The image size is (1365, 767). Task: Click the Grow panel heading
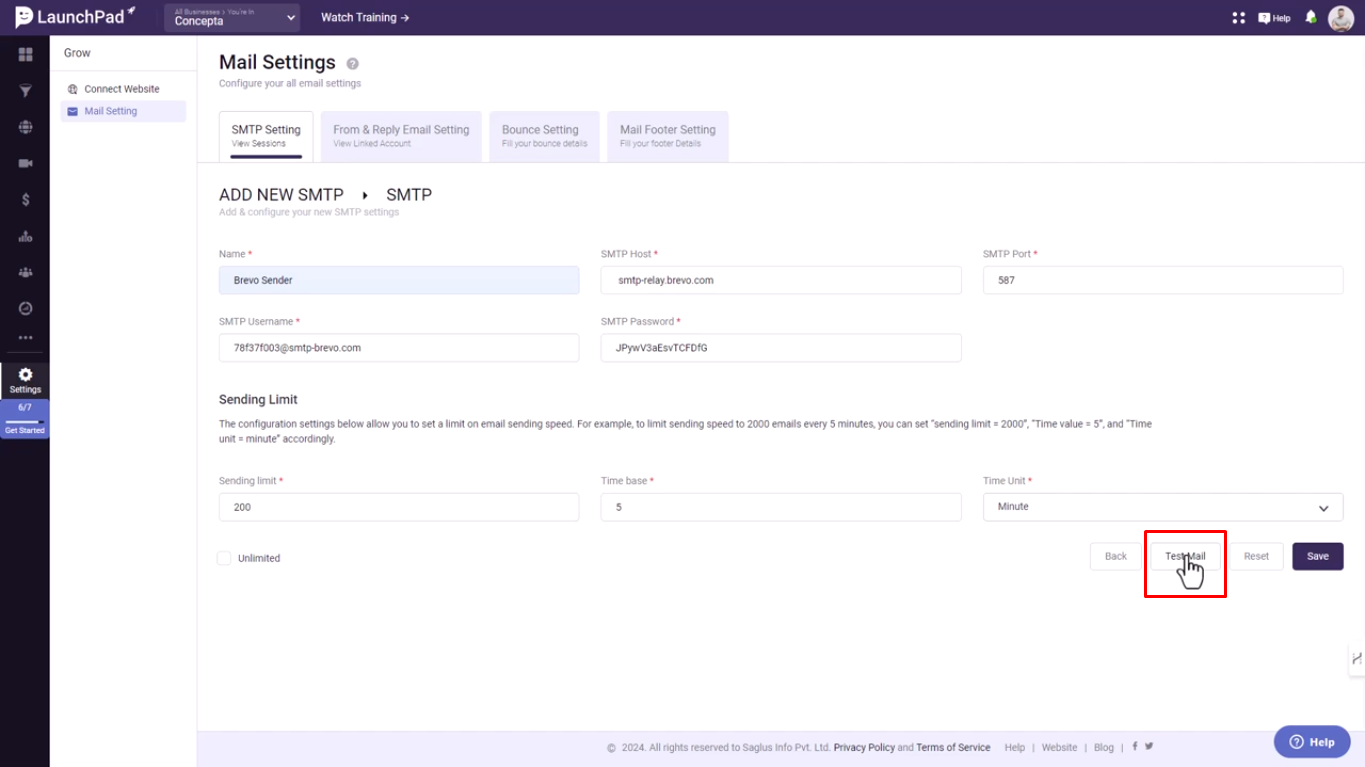tap(77, 53)
